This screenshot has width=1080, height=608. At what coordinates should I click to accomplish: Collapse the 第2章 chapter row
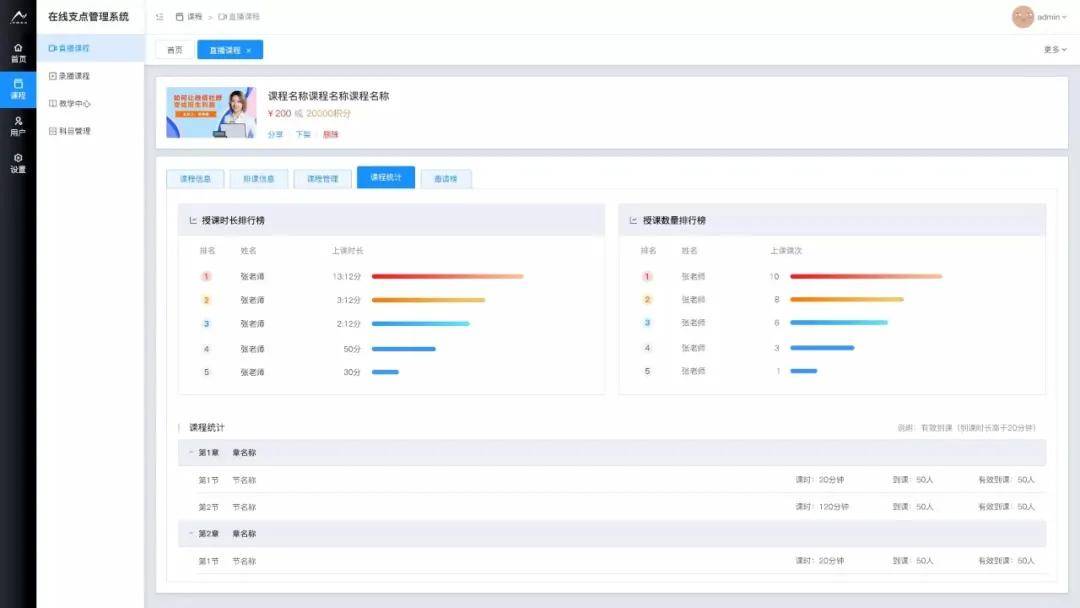tap(190, 534)
